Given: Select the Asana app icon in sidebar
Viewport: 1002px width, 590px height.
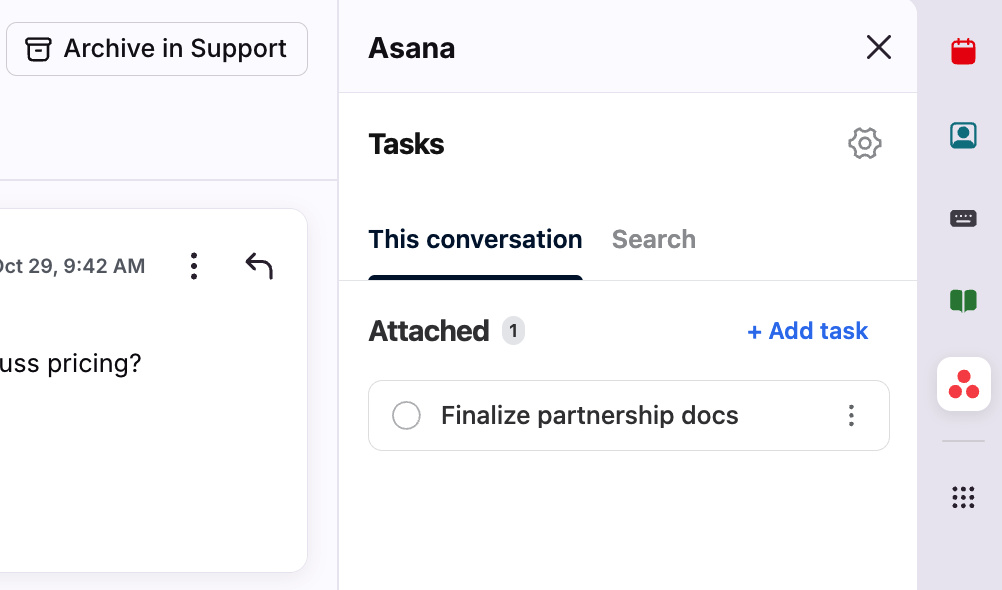Looking at the screenshot, I should 963,384.
